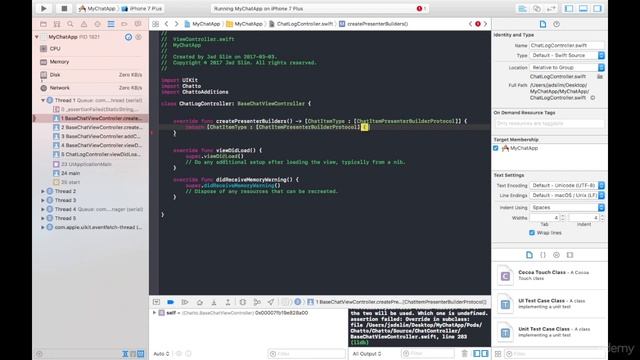Open the Report navigator icon

pyautogui.click(x=138, y=24)
